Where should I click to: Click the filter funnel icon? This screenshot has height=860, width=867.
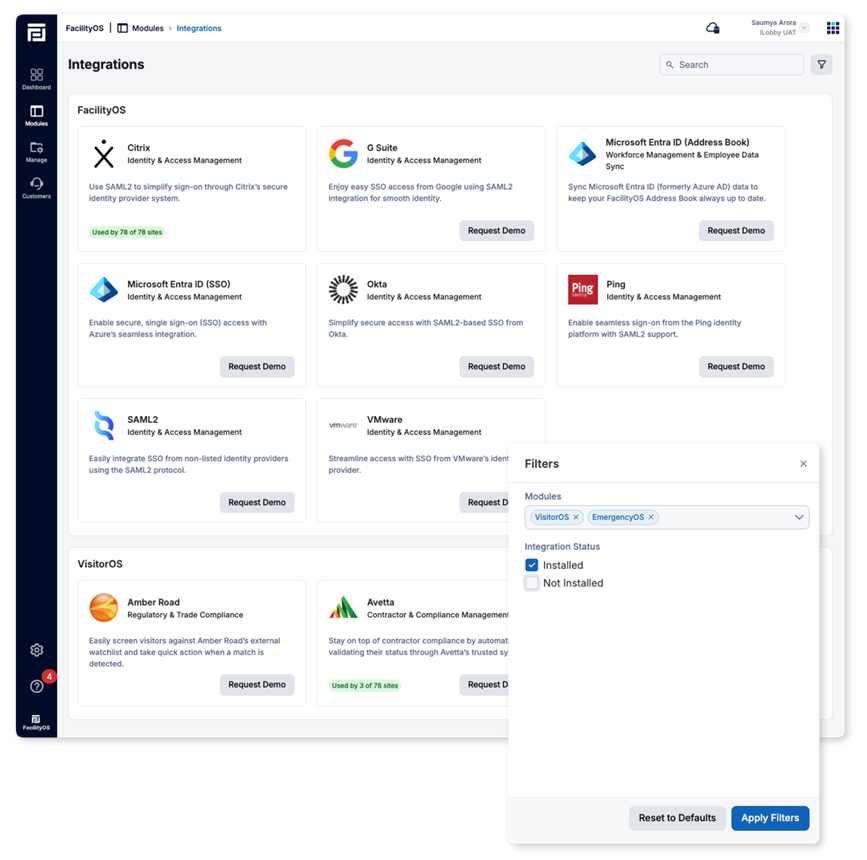point(821,64)
